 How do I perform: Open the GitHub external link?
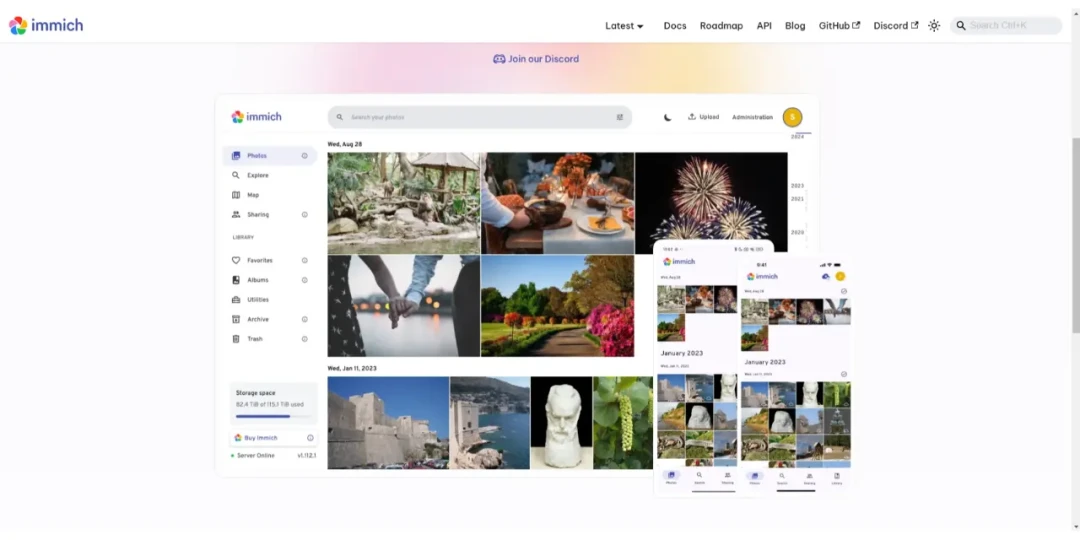[x=839, y=25]
